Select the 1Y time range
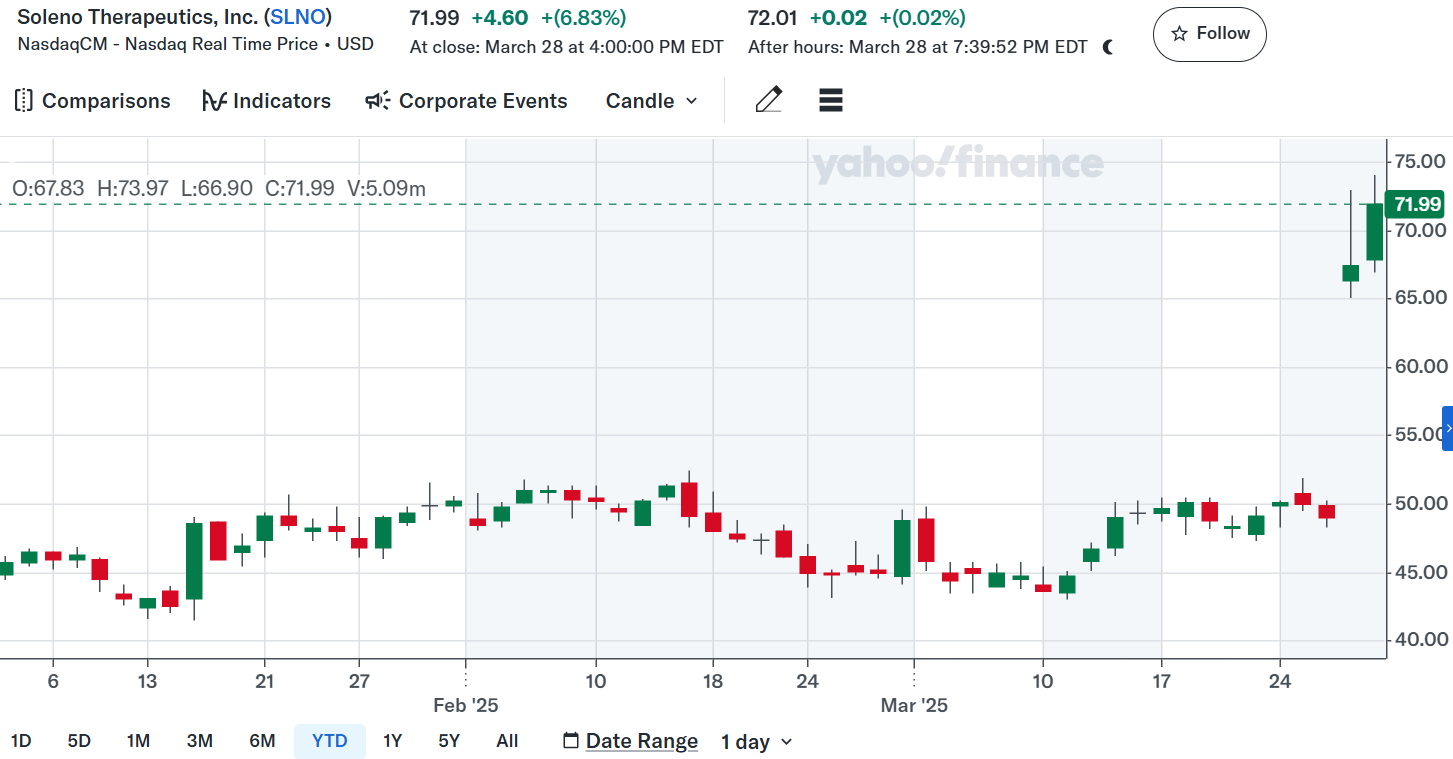The width and height of the screenshot is (1453, 759). click(x=392, y=741)
